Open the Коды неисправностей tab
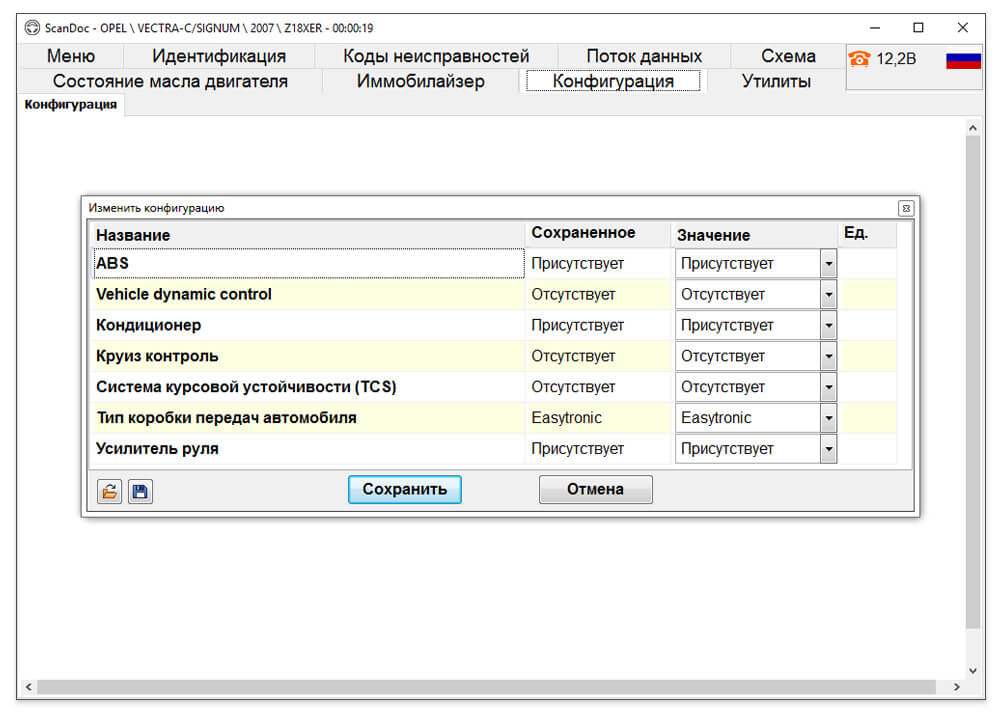Viewport: 1000px width, 715px height. (436, 56)
